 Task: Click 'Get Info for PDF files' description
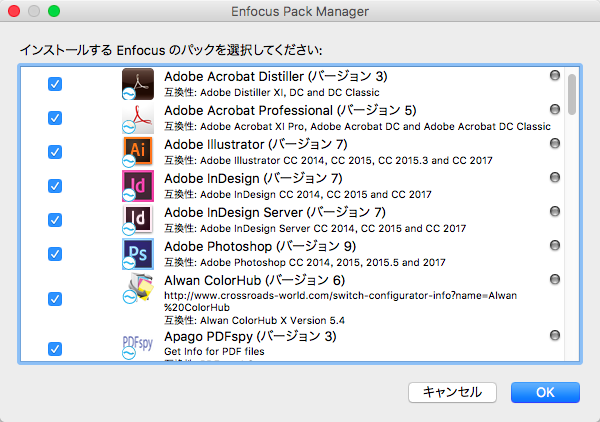coord(214,351)
